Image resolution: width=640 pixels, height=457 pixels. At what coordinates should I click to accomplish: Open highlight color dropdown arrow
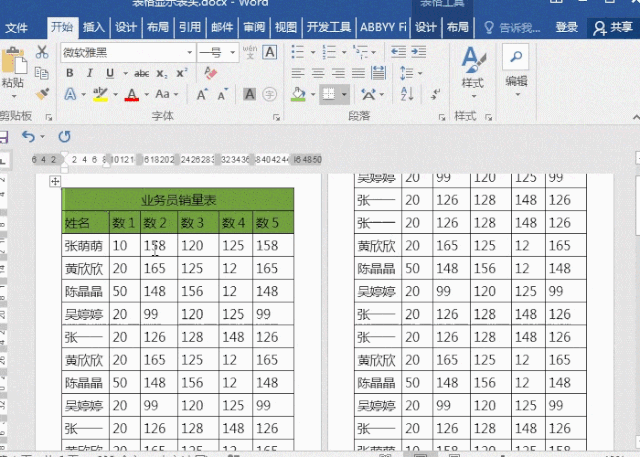coord(116,95)
